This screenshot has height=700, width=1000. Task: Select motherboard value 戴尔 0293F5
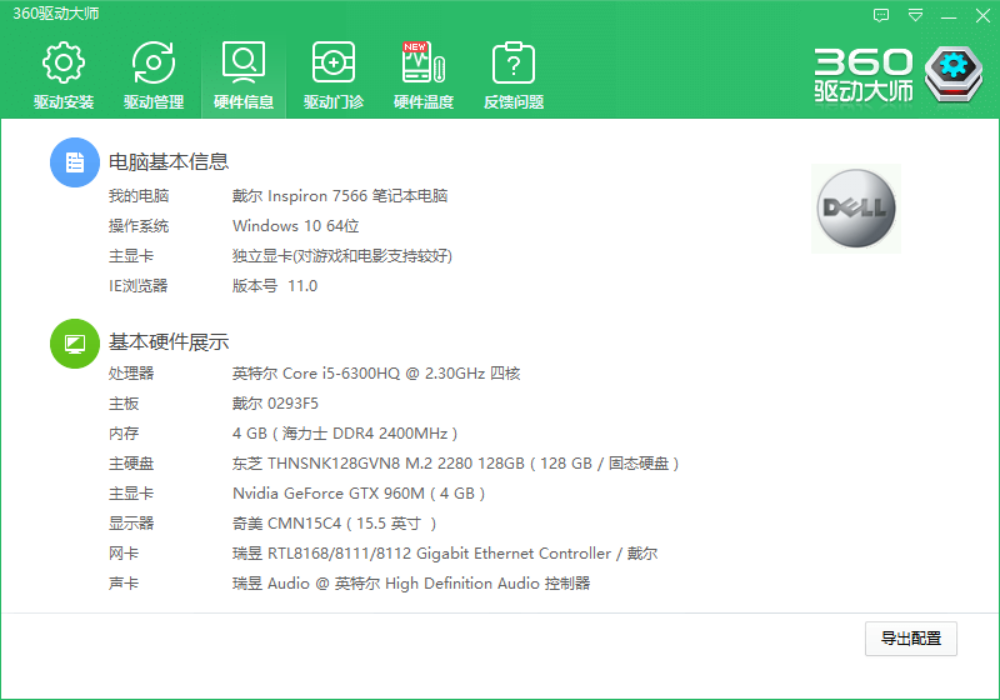pos(276,403)
